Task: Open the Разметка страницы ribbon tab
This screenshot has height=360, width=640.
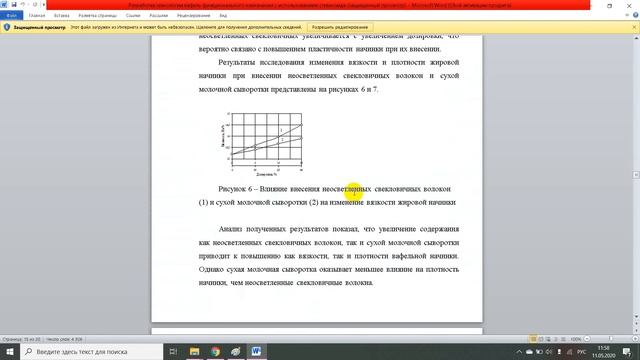Action: [98, 16]
